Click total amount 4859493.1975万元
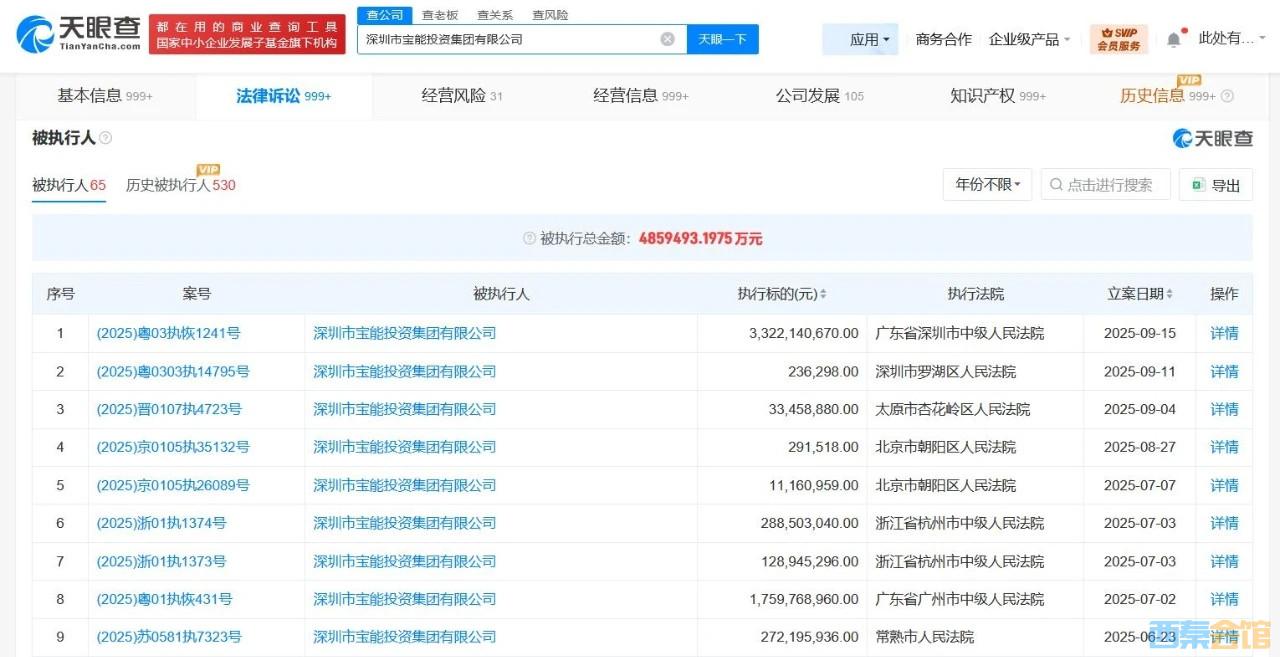The width and height of the screenshot is (1280, 657). 700,239
